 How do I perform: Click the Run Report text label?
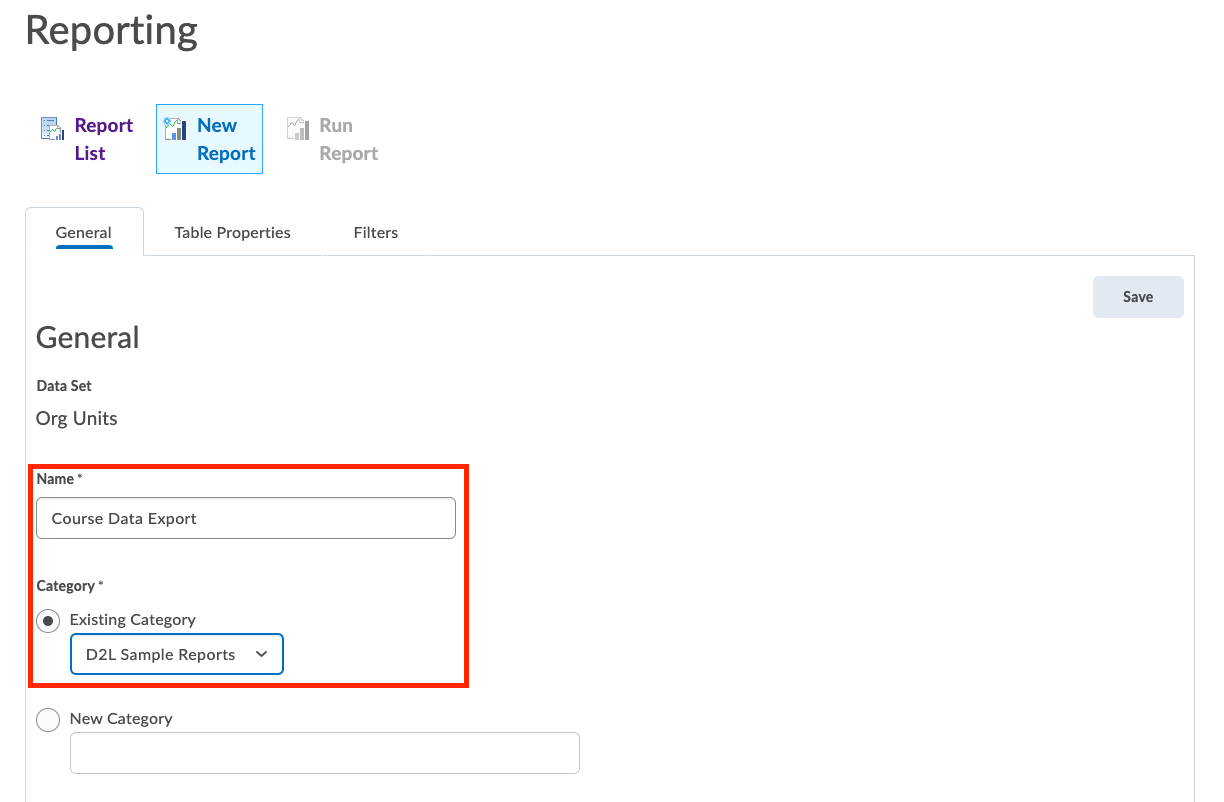tap(348, 139)
